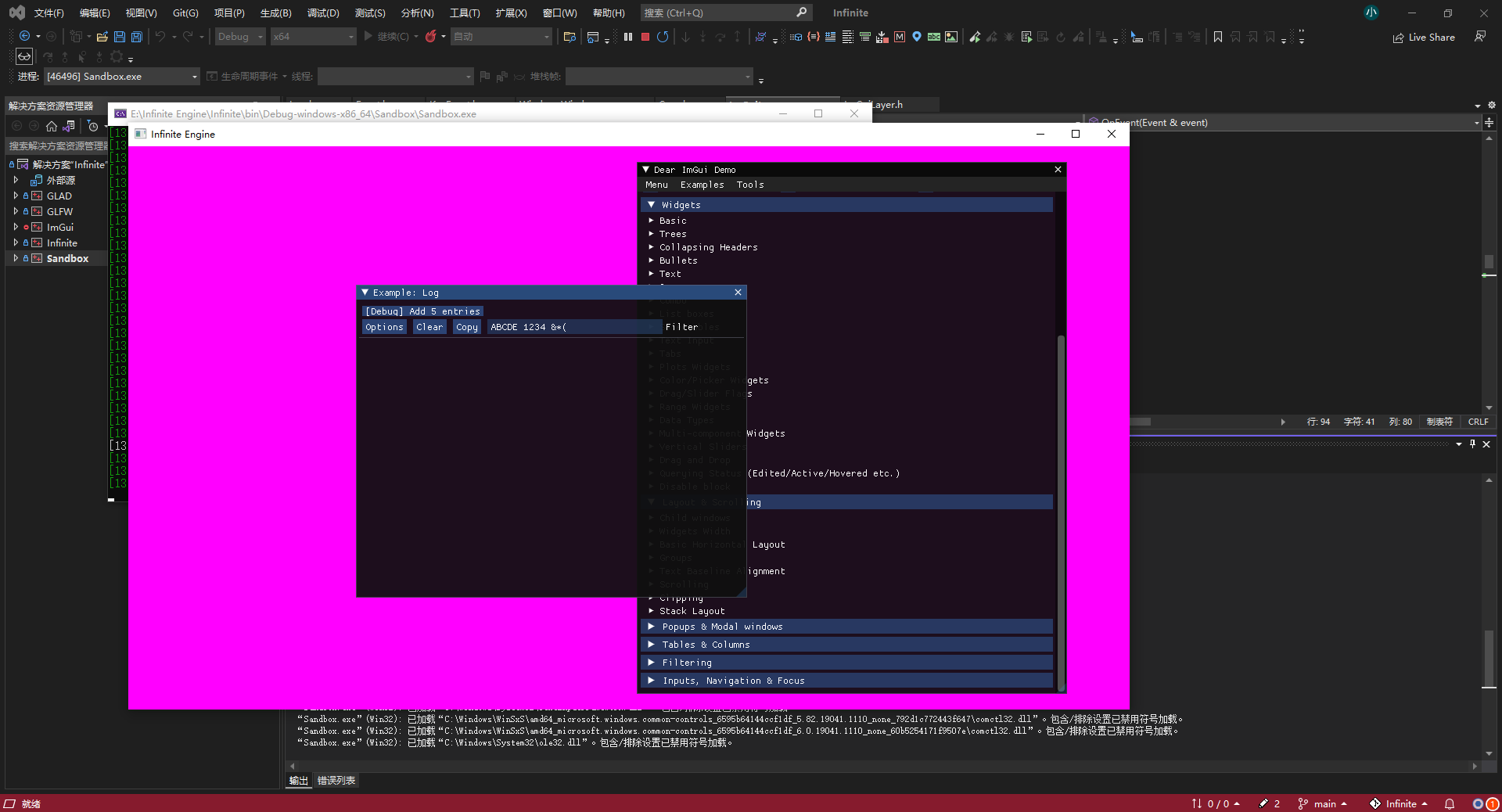Click the Clear button in Log window
This screenshot has width=1502, height=812.
tap(429, 327)
